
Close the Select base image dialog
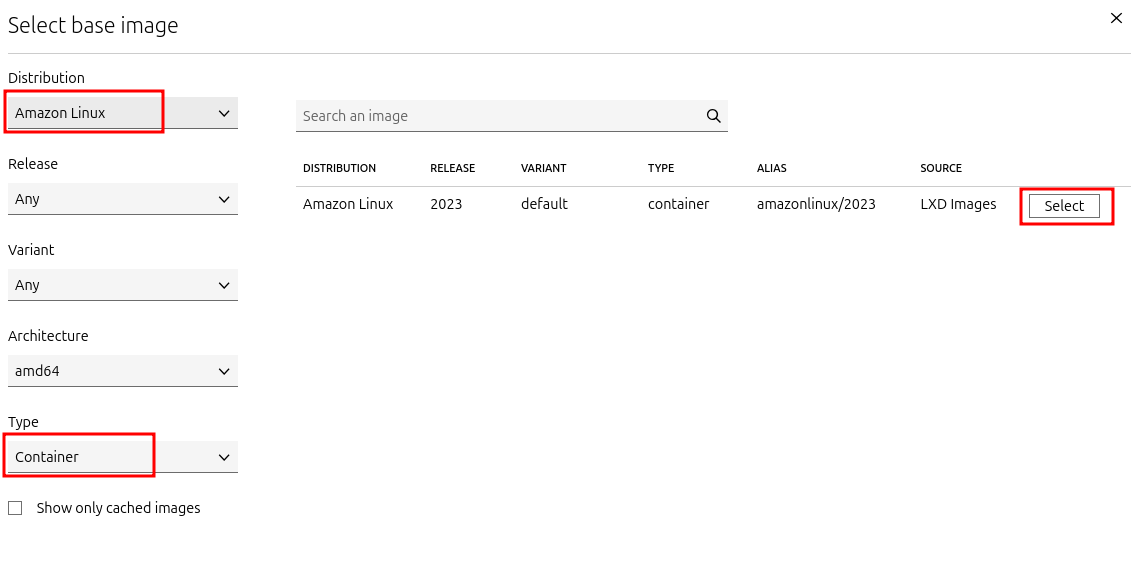pos(1116,18)
